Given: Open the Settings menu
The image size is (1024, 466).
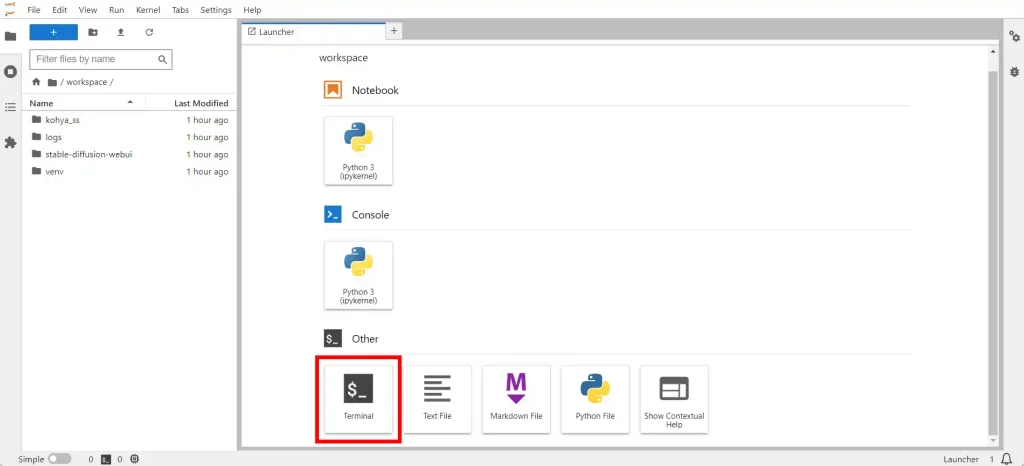Looking at the screenshot, I should pyautogui.click(x=215, y=9).
